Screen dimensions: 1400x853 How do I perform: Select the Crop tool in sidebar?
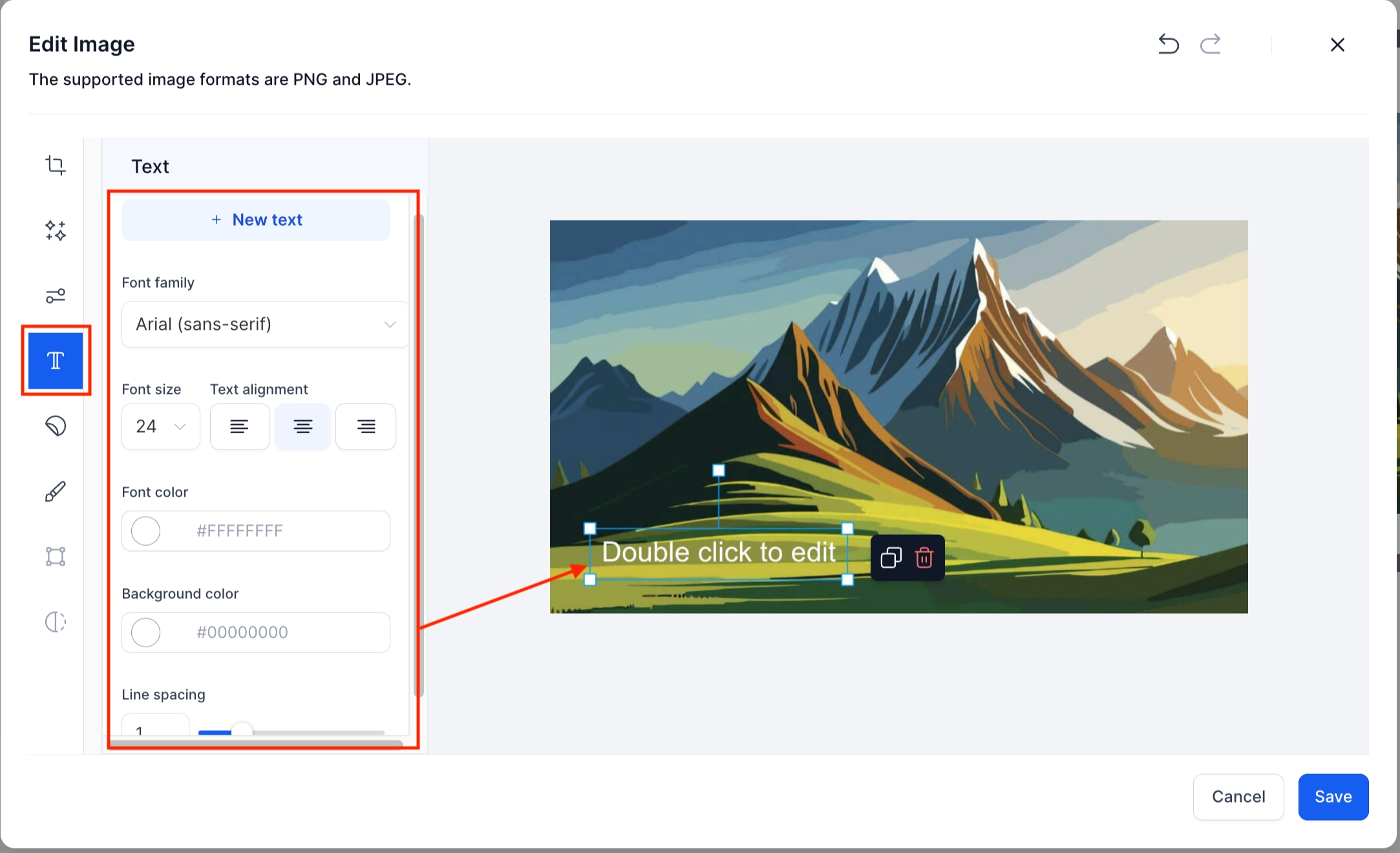click(56, 166)
